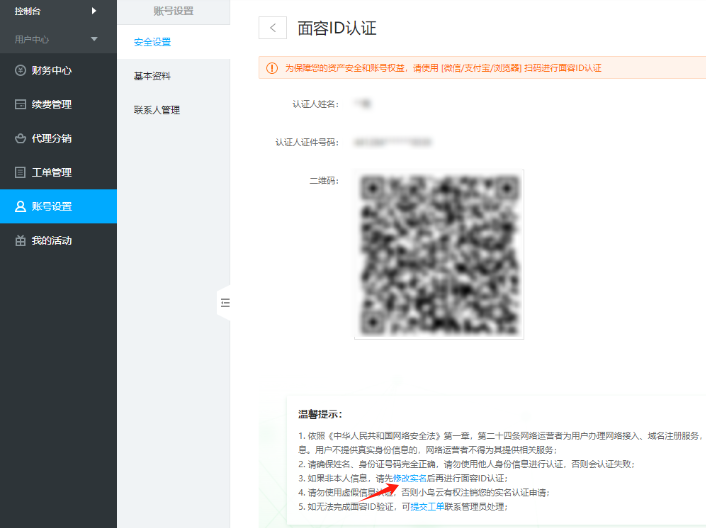Click the 面容ID认证 QR code
Image resolution: width=706 pixels, height=528 pixels.
(439, 254)
